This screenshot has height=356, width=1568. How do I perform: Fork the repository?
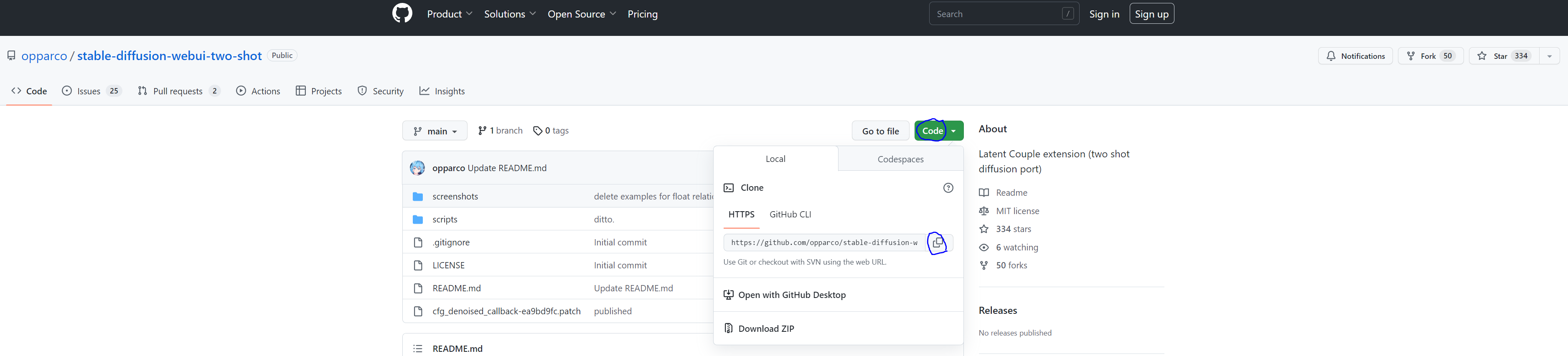(x=1431, y=56)
